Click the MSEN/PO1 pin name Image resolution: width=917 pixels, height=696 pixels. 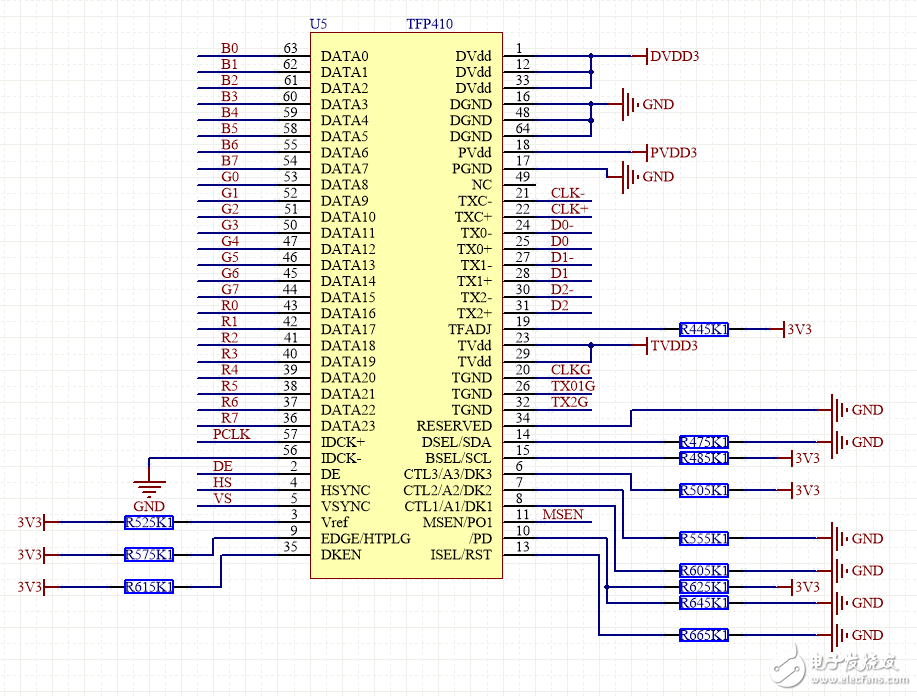[457, 522]
